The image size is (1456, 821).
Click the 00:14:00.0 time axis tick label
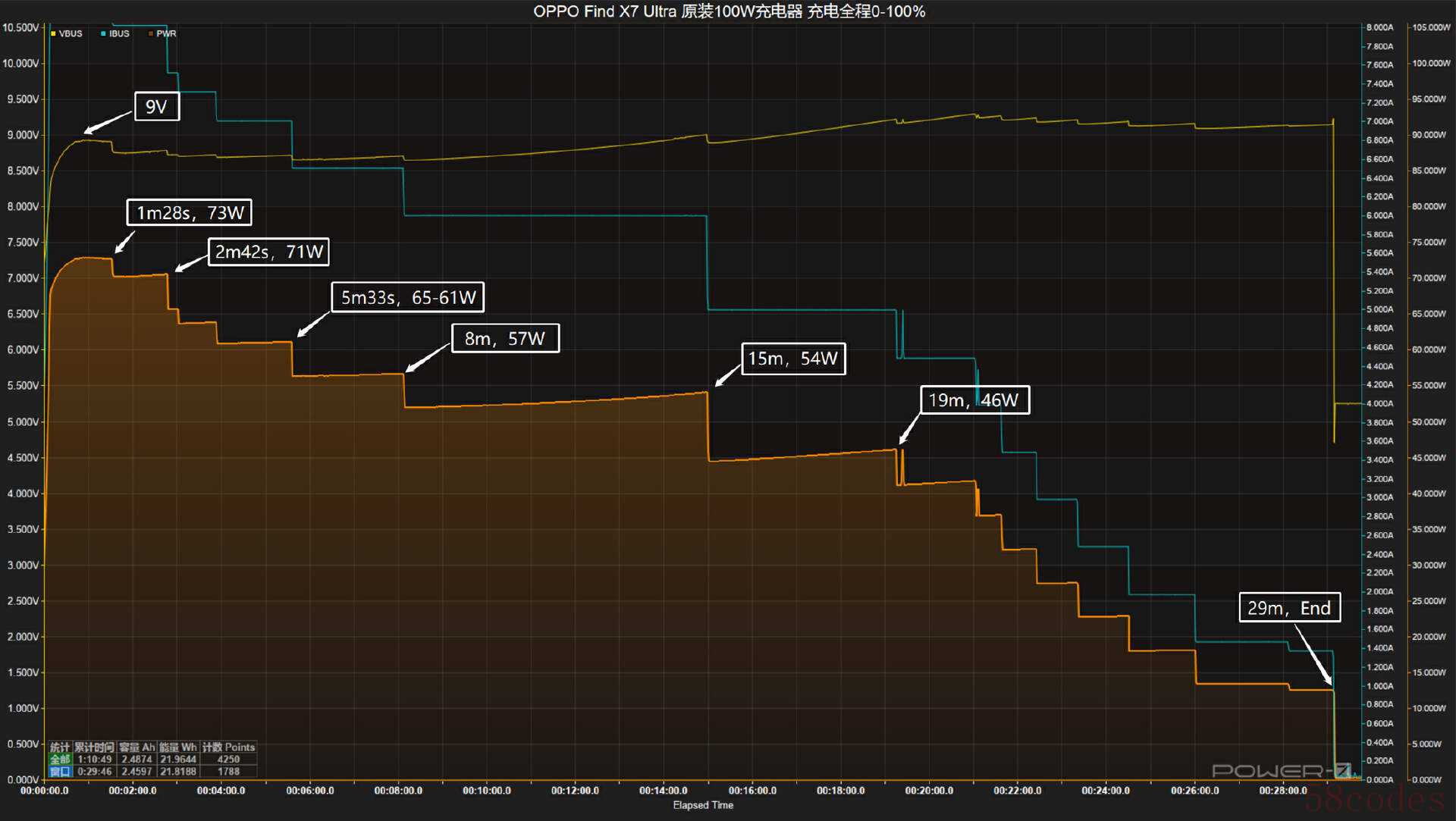pos(663,791)
